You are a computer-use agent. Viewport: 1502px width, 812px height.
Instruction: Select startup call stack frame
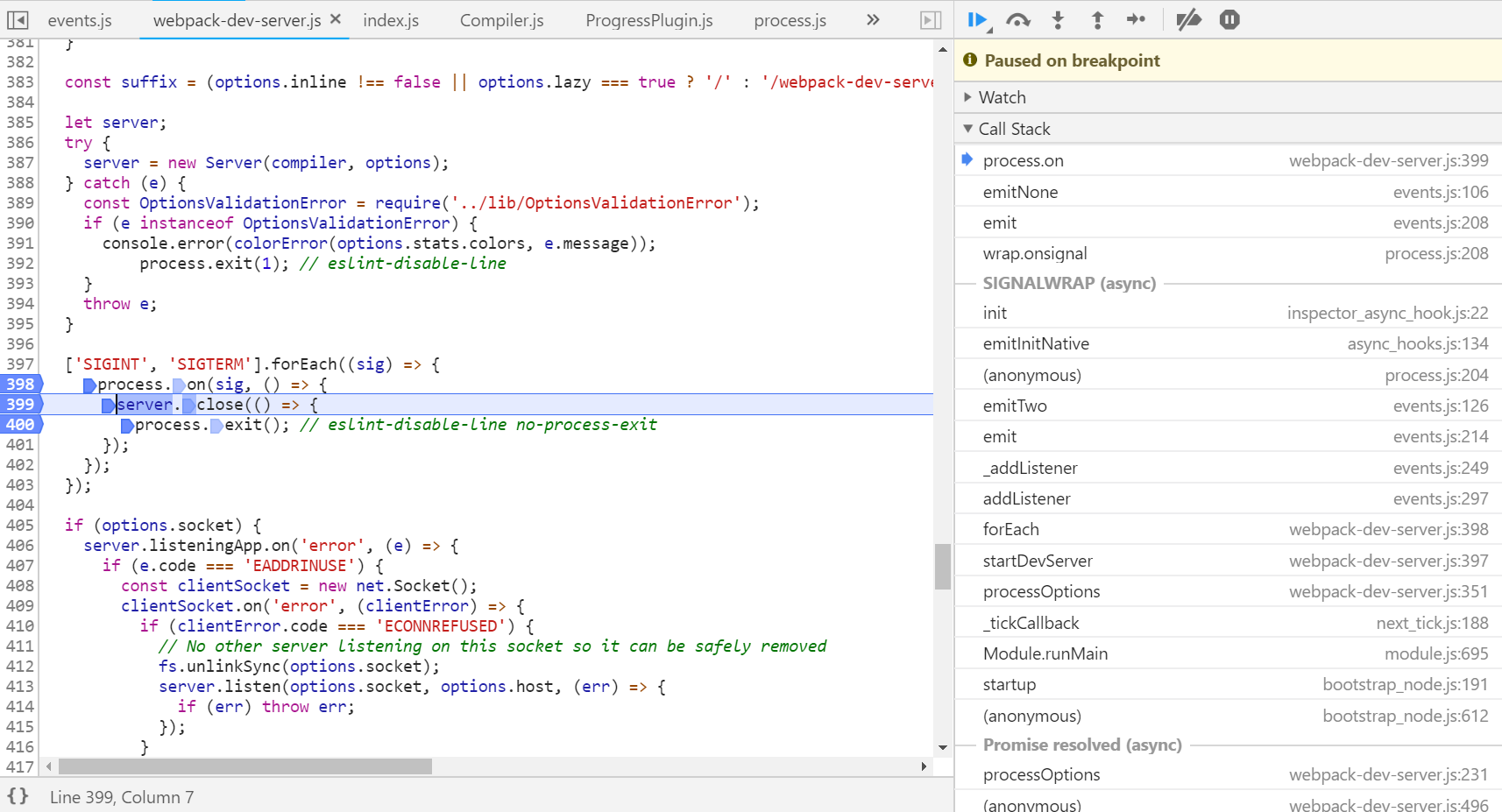[1228, 684]
